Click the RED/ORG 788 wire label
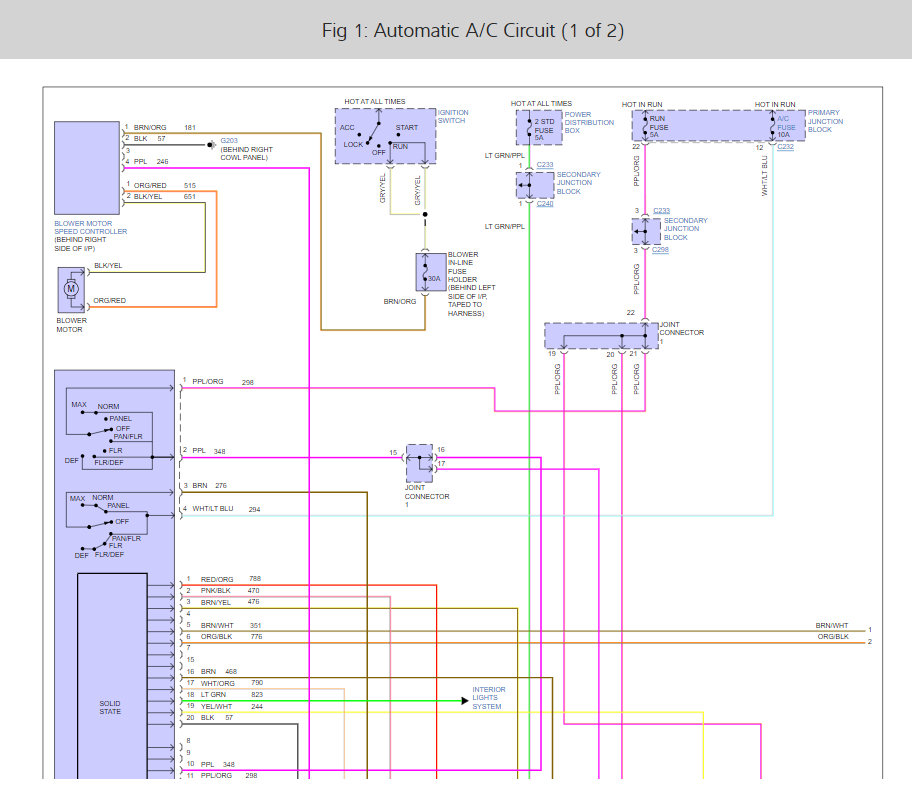The width and height of the screenshot is (912, 804). [231, 579]
